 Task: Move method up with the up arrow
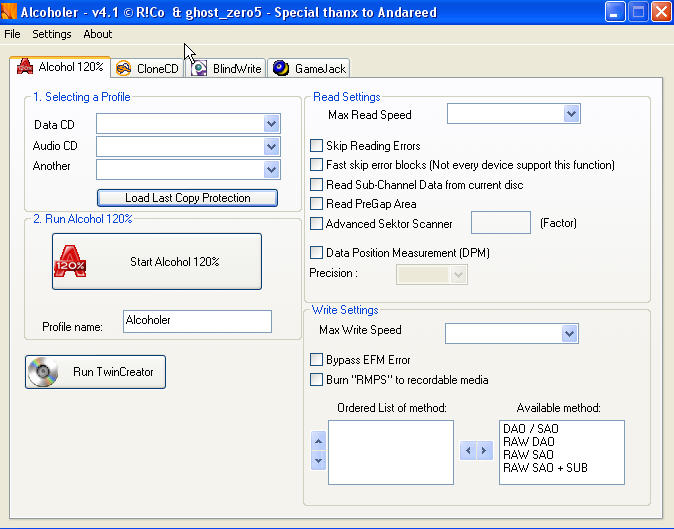(318, 441)
